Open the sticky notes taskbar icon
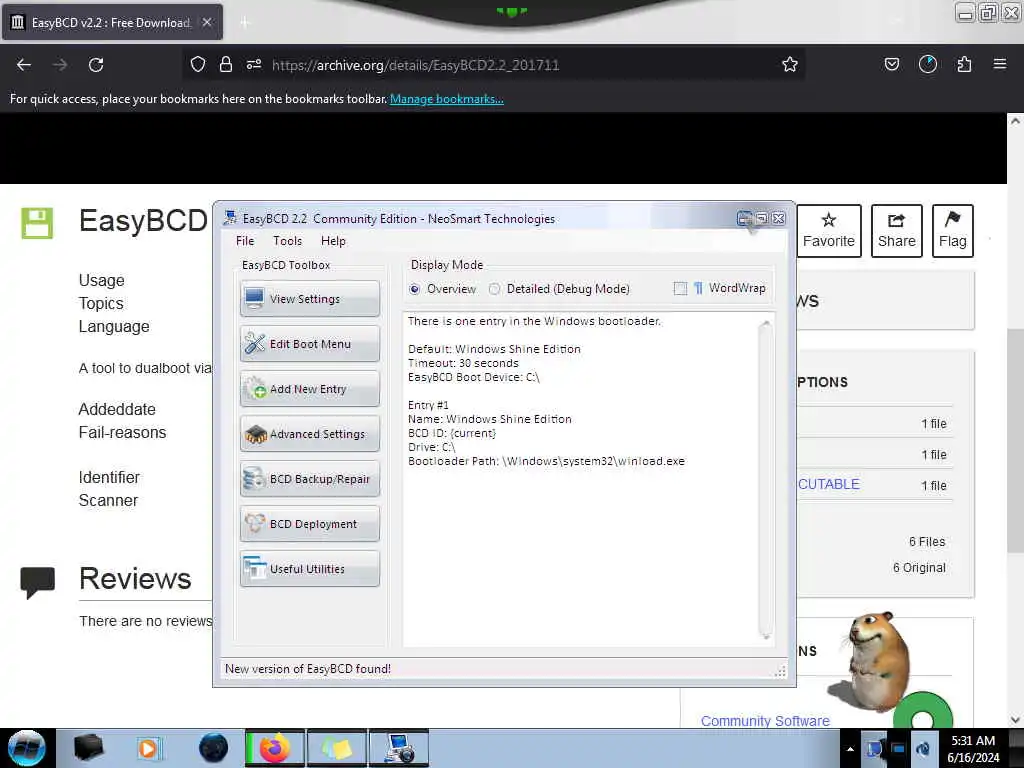1024x768 pixels. 336,748
